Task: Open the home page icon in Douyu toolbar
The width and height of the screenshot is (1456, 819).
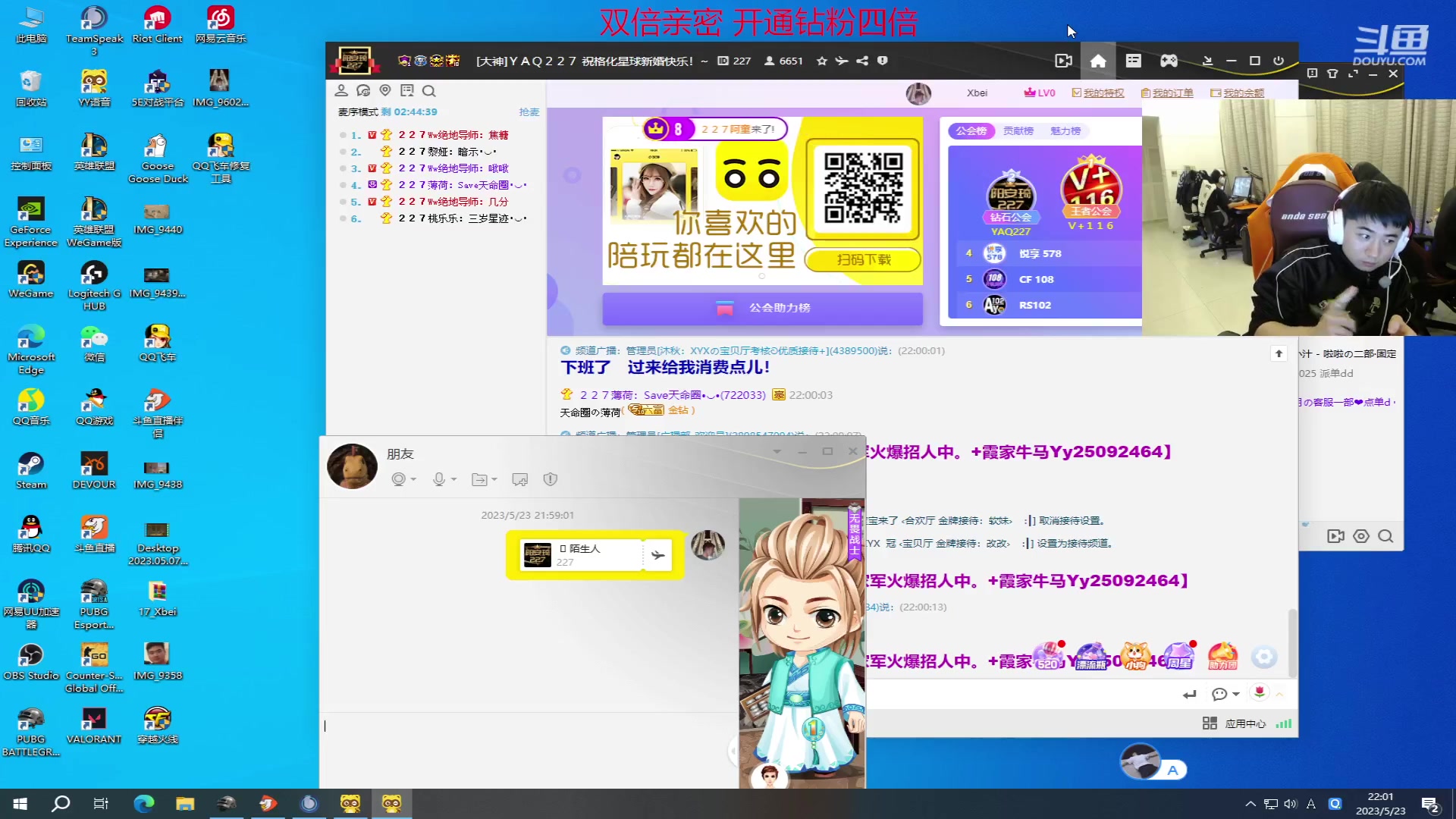Action: (1097, 61)
